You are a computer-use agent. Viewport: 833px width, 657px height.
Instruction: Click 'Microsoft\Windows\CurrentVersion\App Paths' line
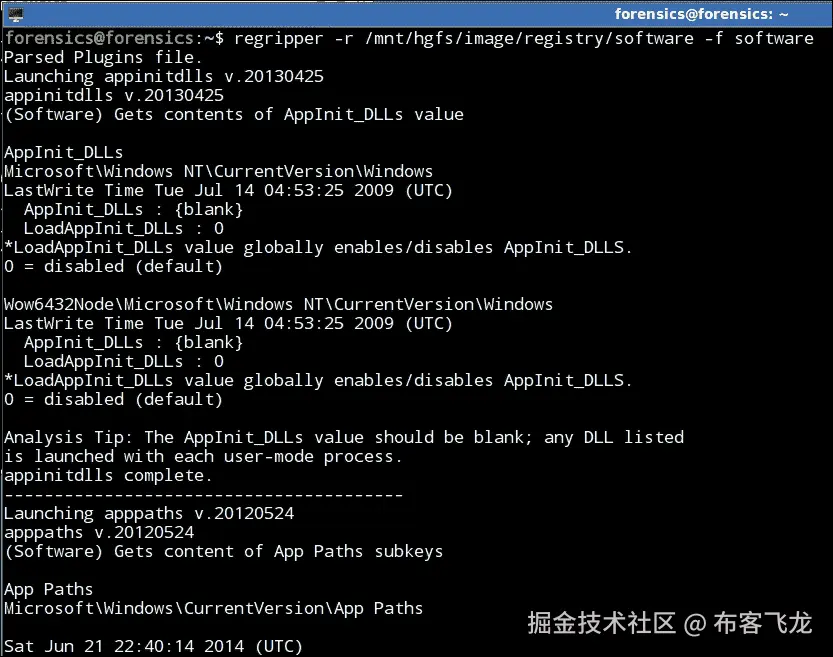pos(214,608)
